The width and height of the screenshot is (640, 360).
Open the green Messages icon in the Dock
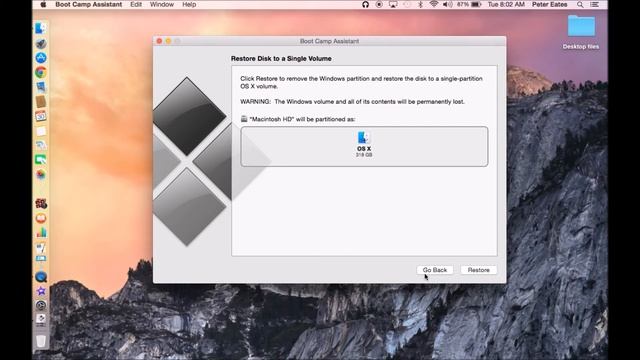click(x=41, y=160)
